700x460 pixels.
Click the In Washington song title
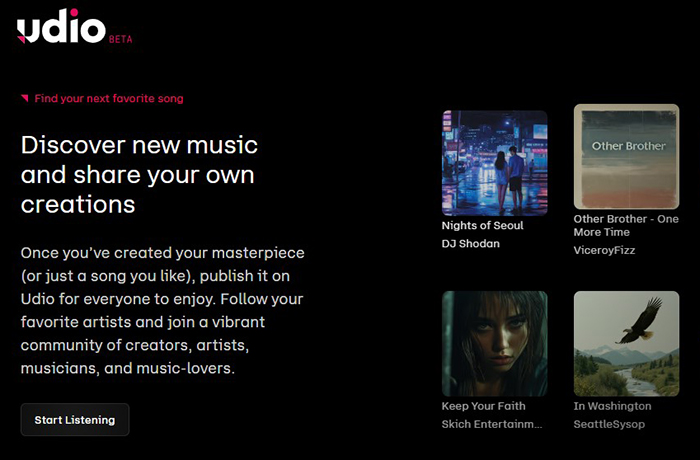612,406
